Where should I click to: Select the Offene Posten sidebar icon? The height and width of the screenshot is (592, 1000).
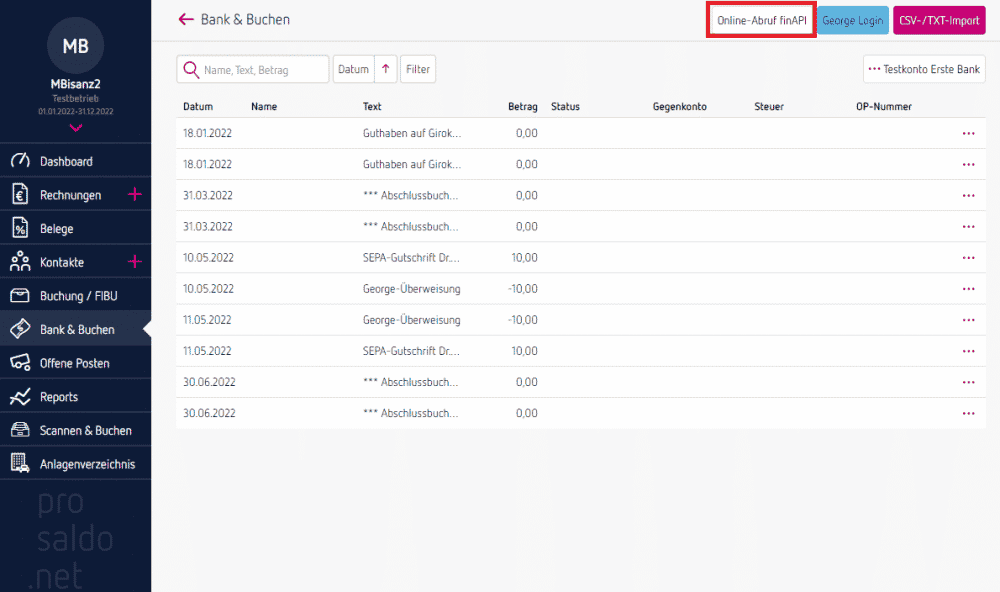tap(20, 363)
